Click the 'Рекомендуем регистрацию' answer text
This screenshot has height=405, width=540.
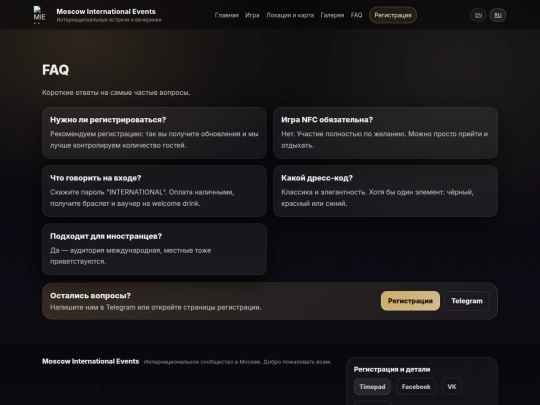pos(154,139)
